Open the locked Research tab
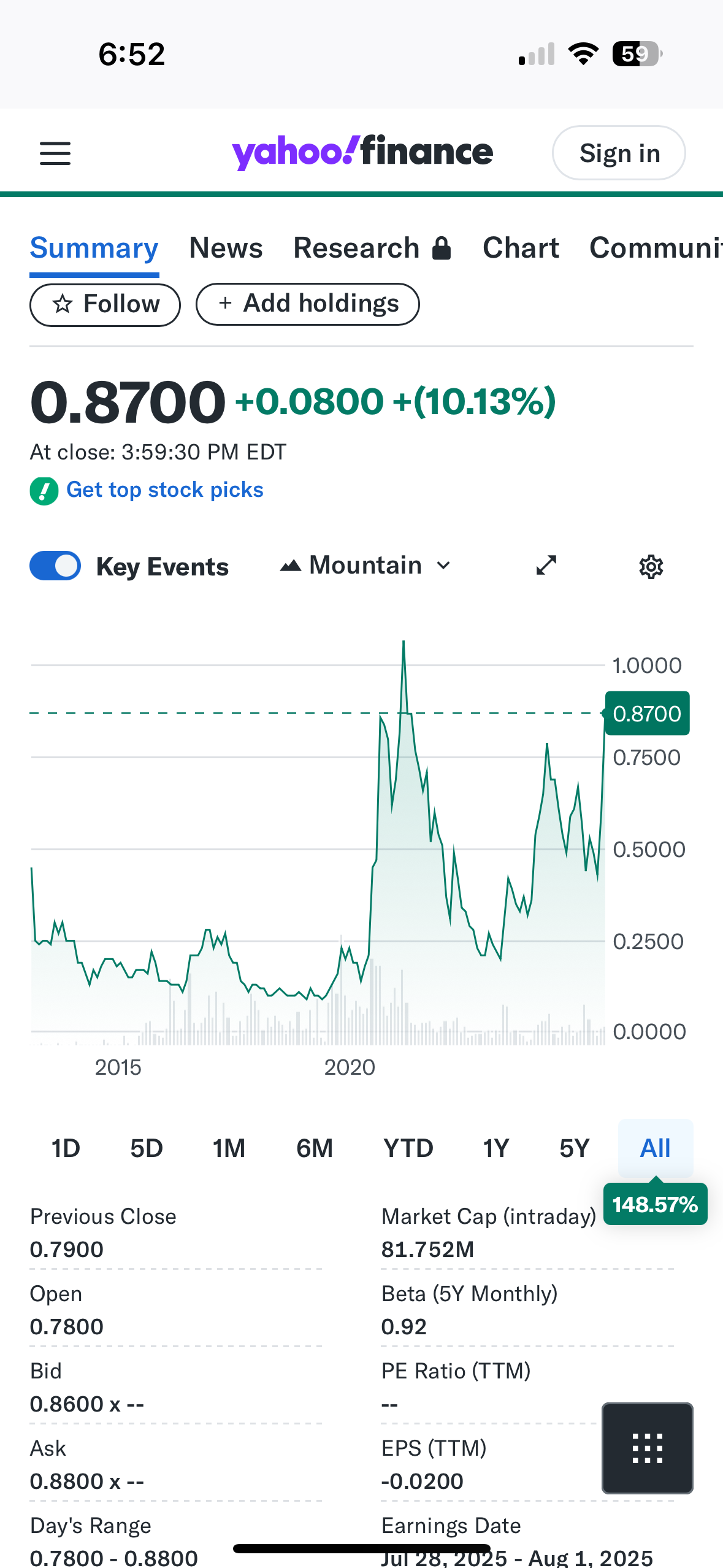 coord(372,248)
